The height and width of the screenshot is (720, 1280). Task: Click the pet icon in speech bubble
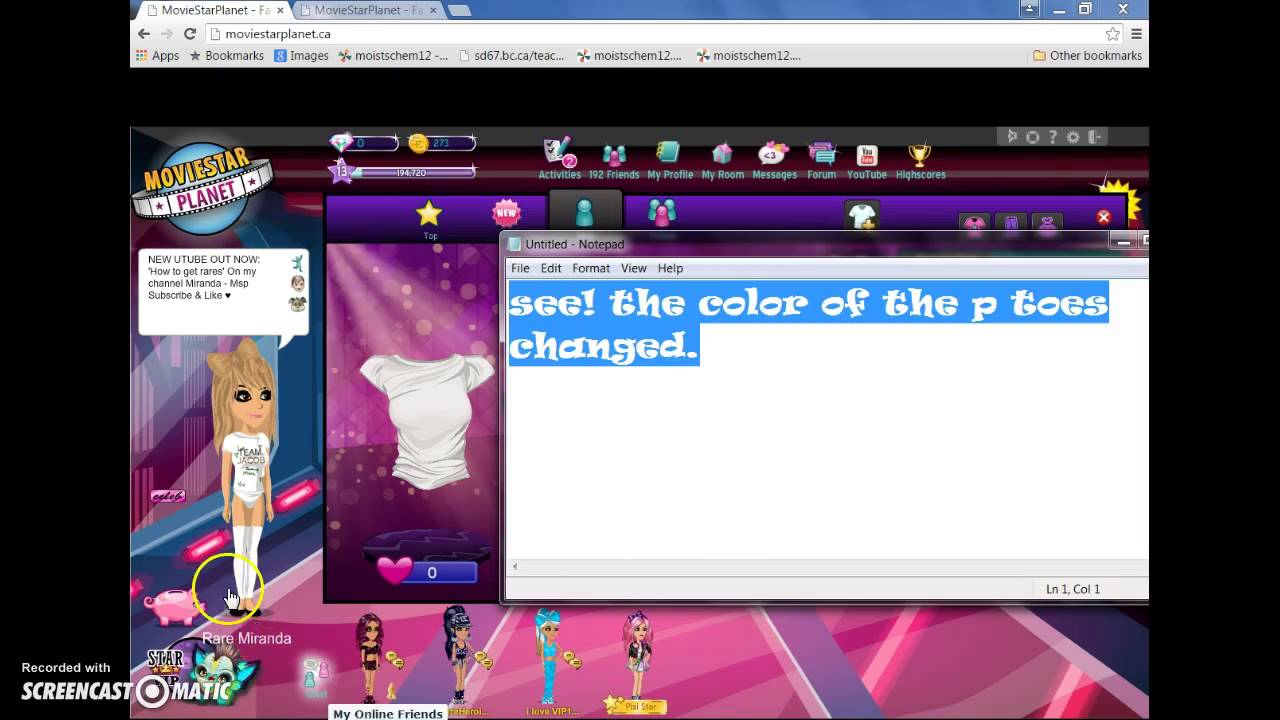[297, 304]
